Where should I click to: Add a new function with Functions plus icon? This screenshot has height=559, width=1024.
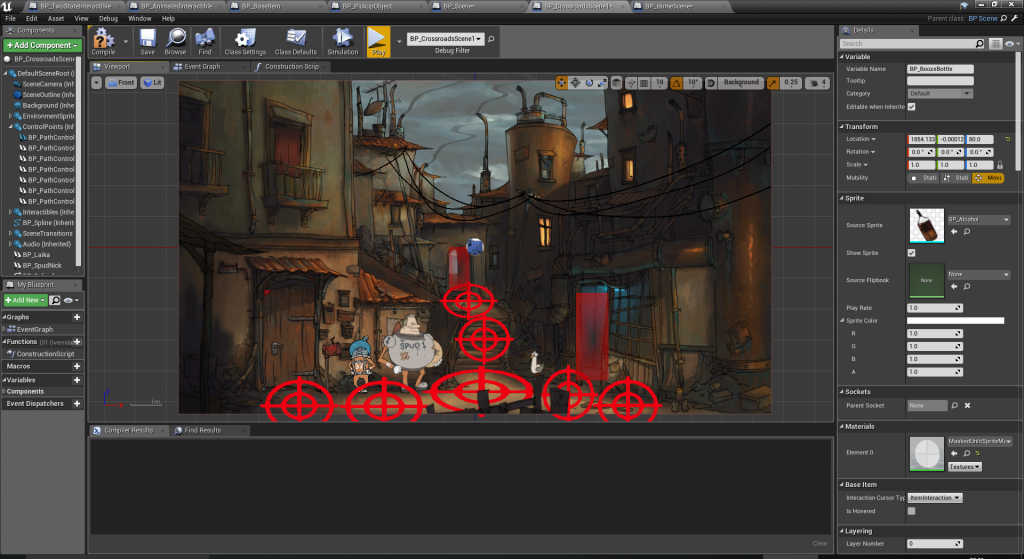(x=77, y=342)
